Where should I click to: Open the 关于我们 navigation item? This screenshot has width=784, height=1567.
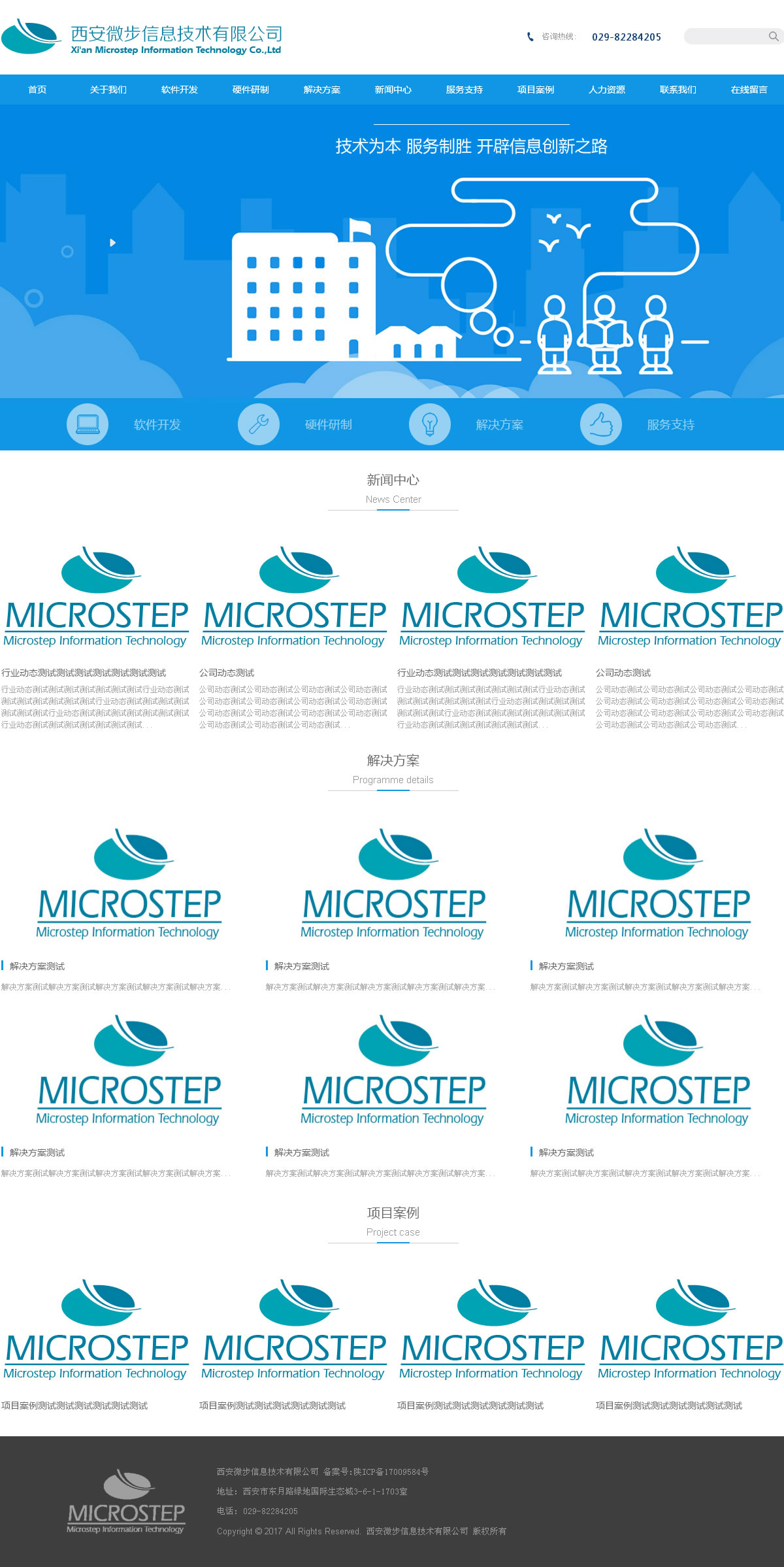coord(108,90)
